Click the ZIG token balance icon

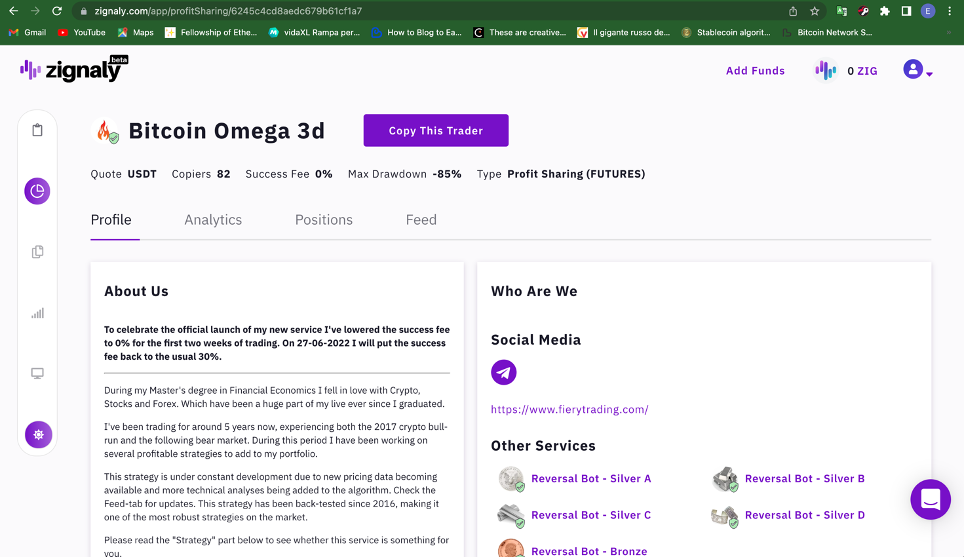click(826, 71)
